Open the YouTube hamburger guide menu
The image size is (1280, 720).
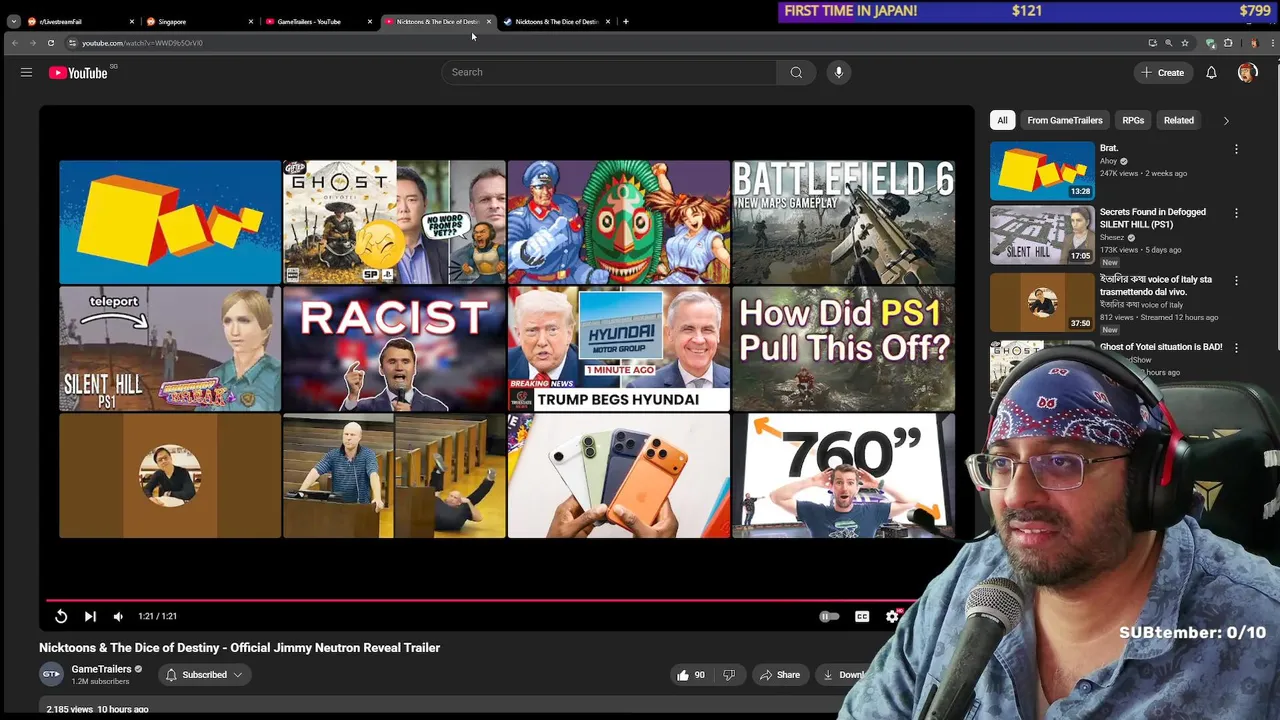27,72
